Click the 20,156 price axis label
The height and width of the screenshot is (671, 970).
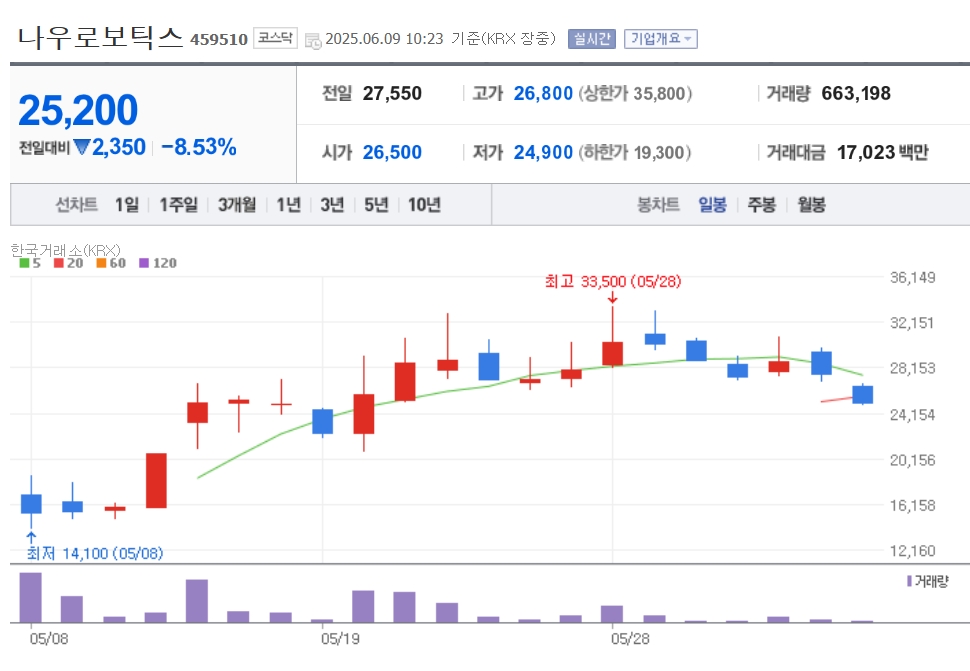(912, 460)
